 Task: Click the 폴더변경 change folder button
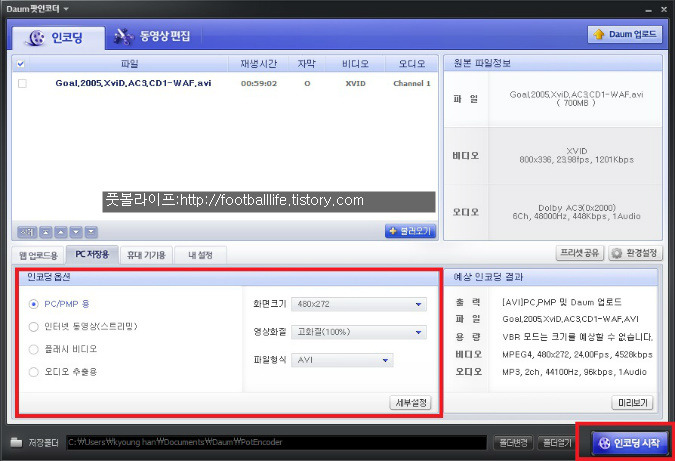513,442
